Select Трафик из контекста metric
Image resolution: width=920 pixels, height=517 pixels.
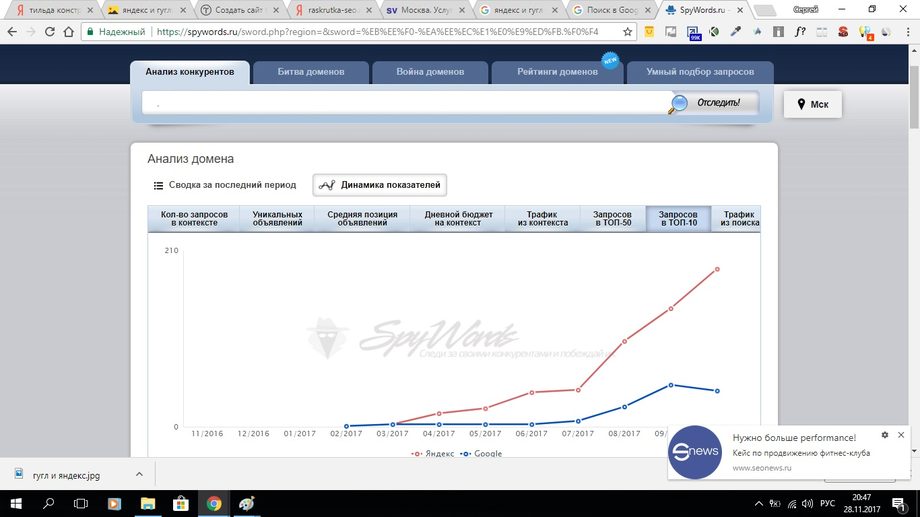pyautogui.click(x=543, y=218)
